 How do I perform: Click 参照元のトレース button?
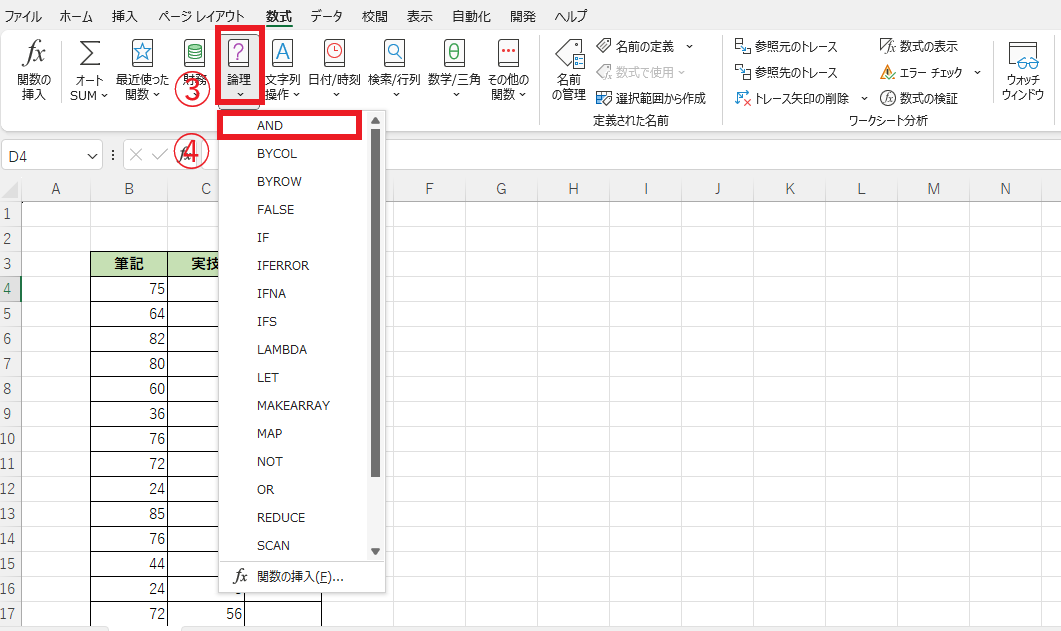point(786,46)
